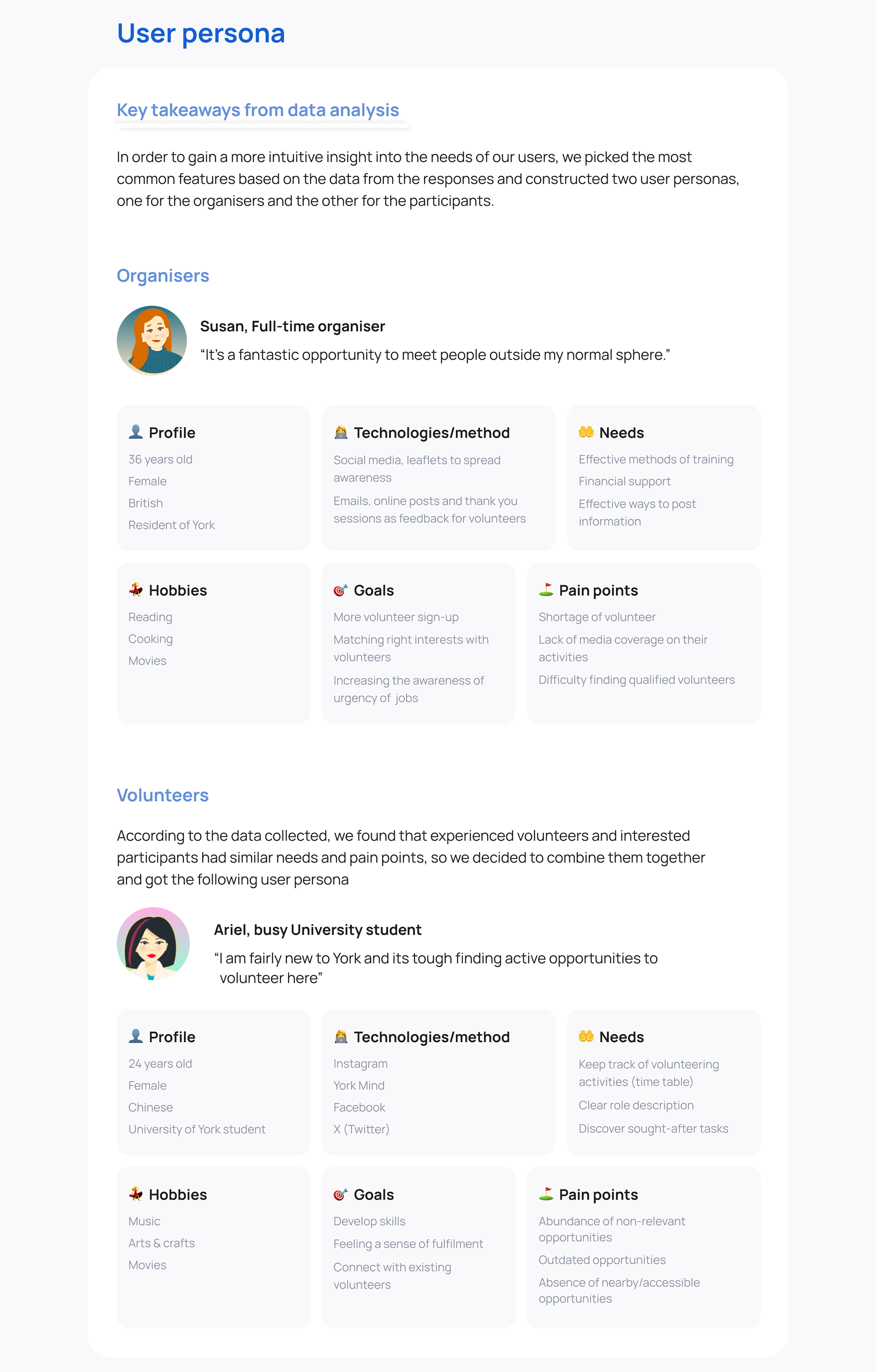The width and height of the screenshot is (876, 1372).
Task: Click the 'Volunteers' section heading
Action: (162, 795)
